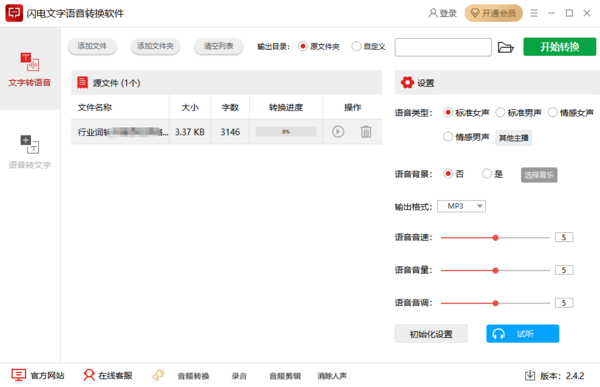The width and height of the screenshot is (600, 387).
Task: Set 语音背景 to 否
Action: click(x=453, y=174)
